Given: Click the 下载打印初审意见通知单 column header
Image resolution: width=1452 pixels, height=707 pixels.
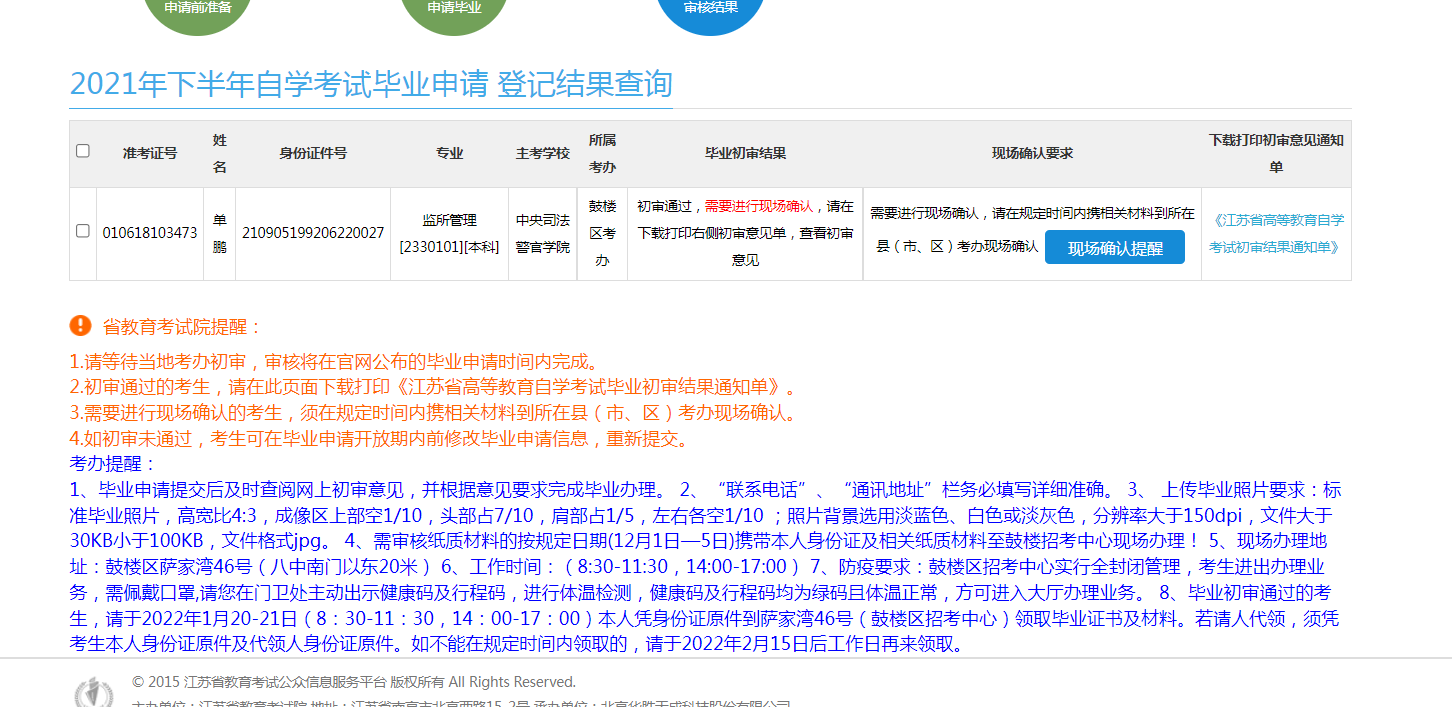Looking at the screenshot, I should [1276, 153].
